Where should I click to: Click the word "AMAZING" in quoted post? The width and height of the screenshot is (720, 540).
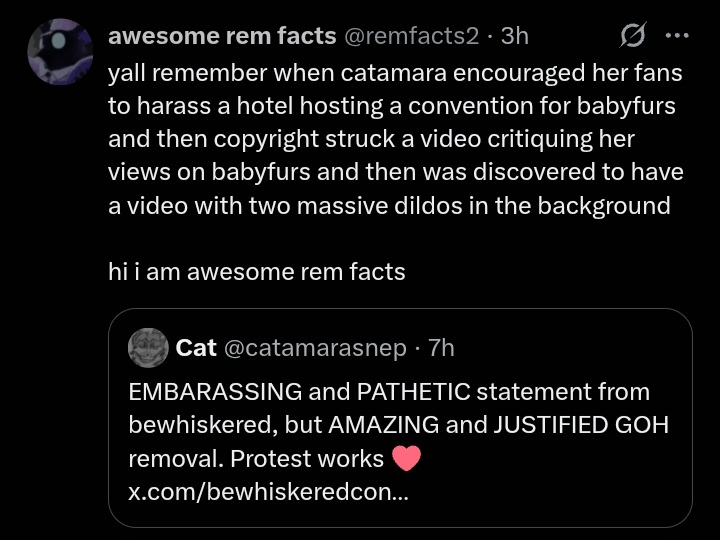(x=383, y=425)
